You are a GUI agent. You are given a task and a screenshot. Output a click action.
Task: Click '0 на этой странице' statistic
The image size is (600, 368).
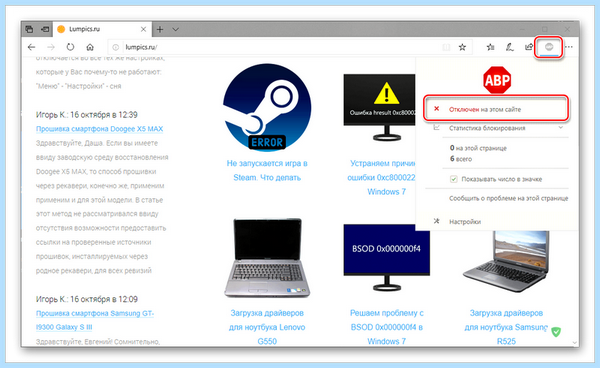click(x=478, y=148)
